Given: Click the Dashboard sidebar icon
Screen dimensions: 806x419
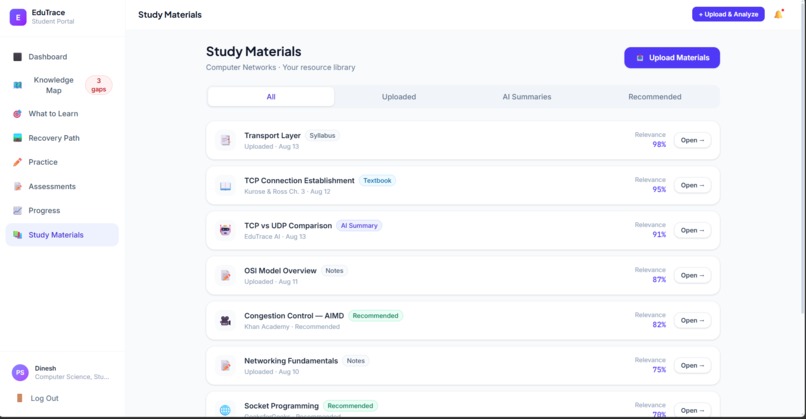Looking at the screenshot, I should pyautogui.click(x=17, y=57).
